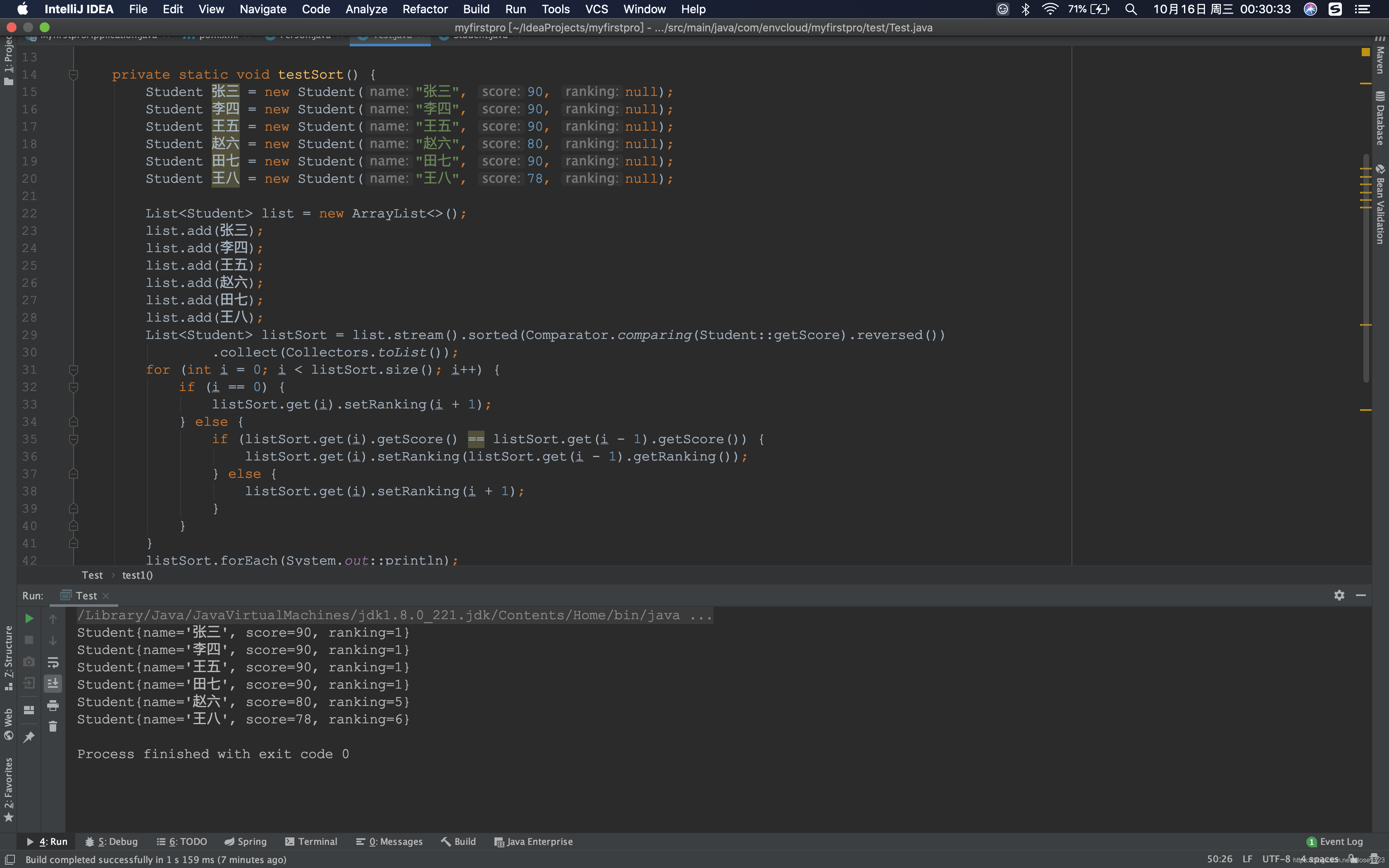
Task: Collapse the testSort method fold marker
Action: click(74, 75)
